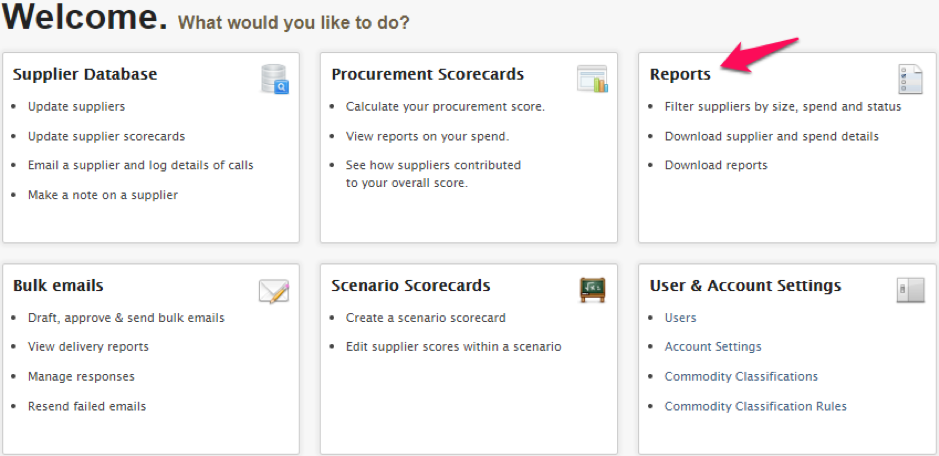Click 'Create a scenario scorecard' item
Viewport: 939px width, 456px height.
(x=425, y=318)
